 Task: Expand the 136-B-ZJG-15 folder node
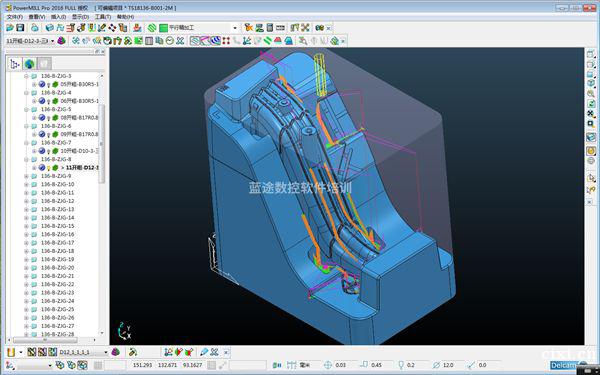26,226
